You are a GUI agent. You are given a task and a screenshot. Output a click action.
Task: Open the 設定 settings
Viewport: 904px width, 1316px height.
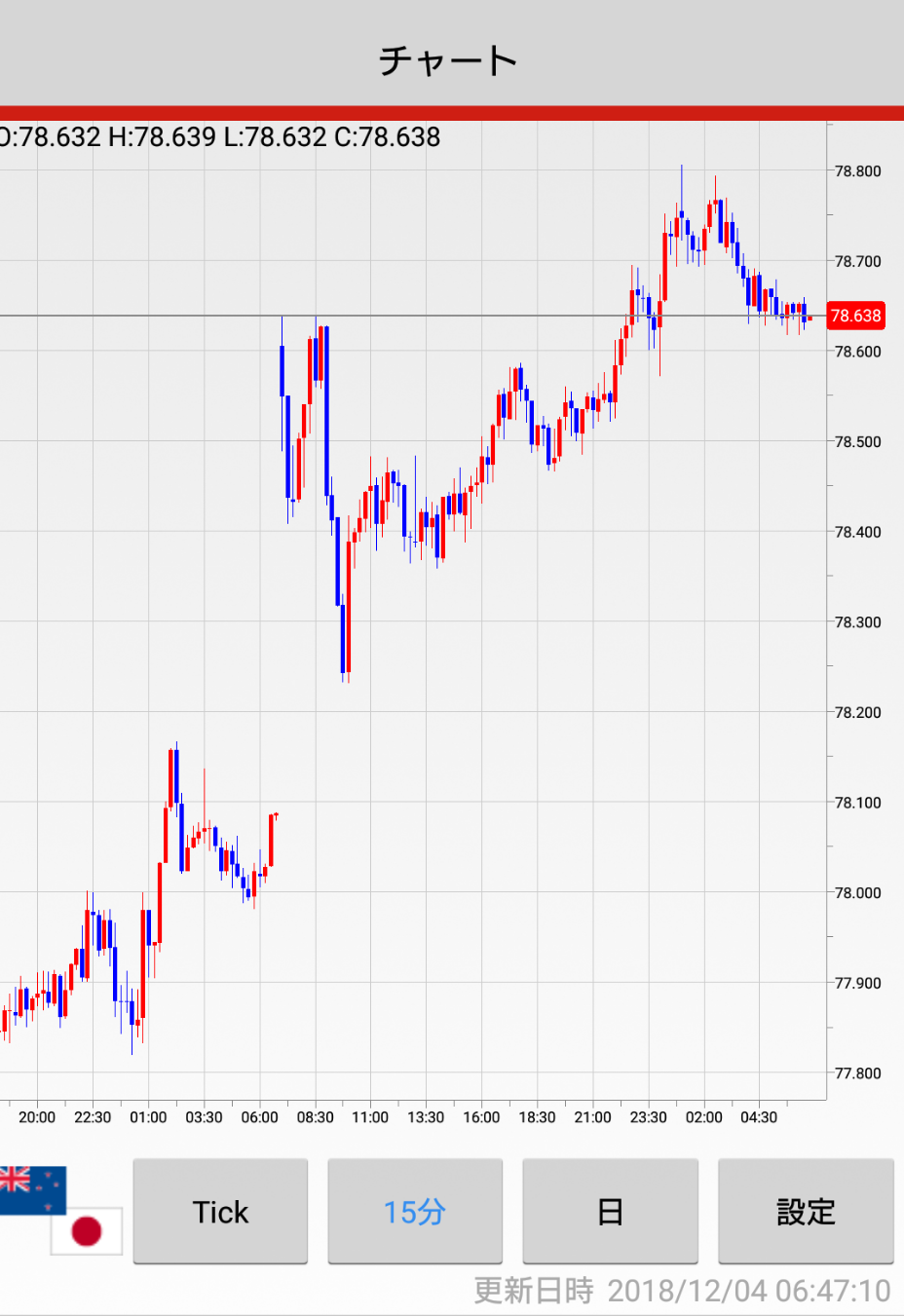pyautogui.click(x=806, y=1211)
